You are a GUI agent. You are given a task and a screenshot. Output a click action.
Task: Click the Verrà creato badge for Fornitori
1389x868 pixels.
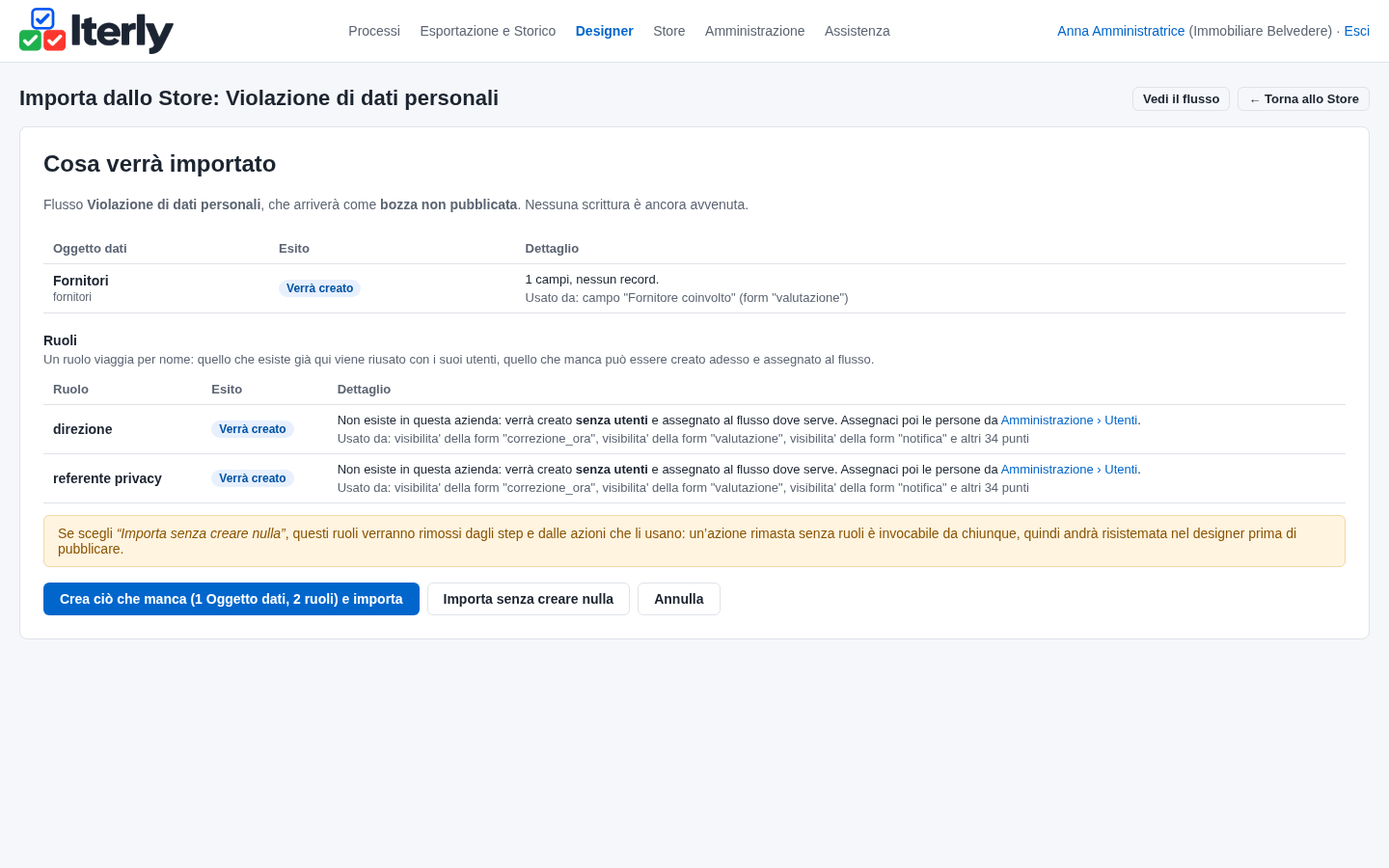pos(319,288)
